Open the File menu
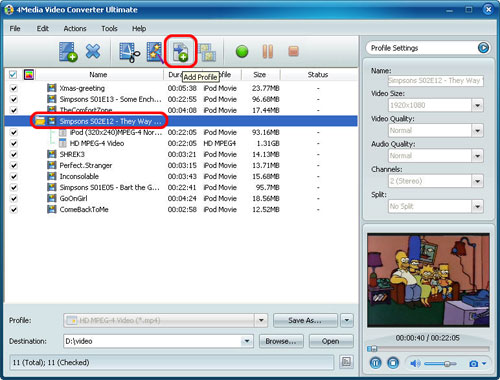Screen dimensions: 500x380 coord(15,29)
